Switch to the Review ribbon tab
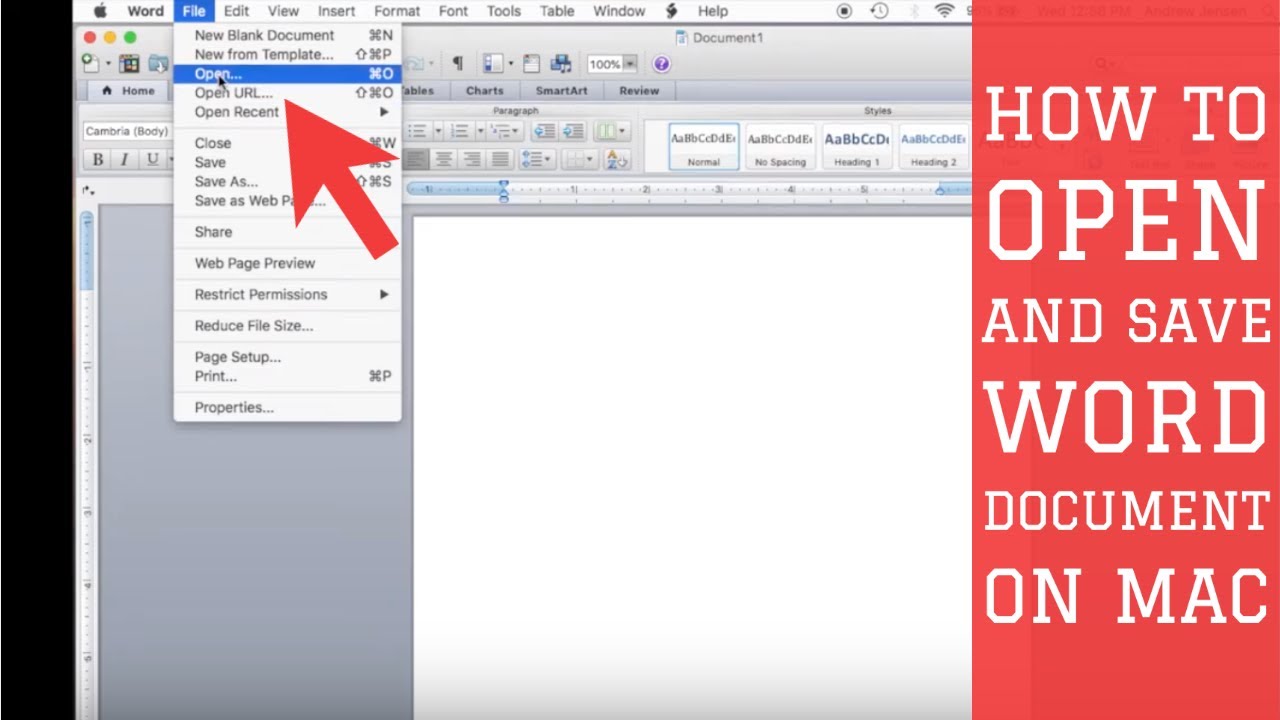 click(639, 91)
